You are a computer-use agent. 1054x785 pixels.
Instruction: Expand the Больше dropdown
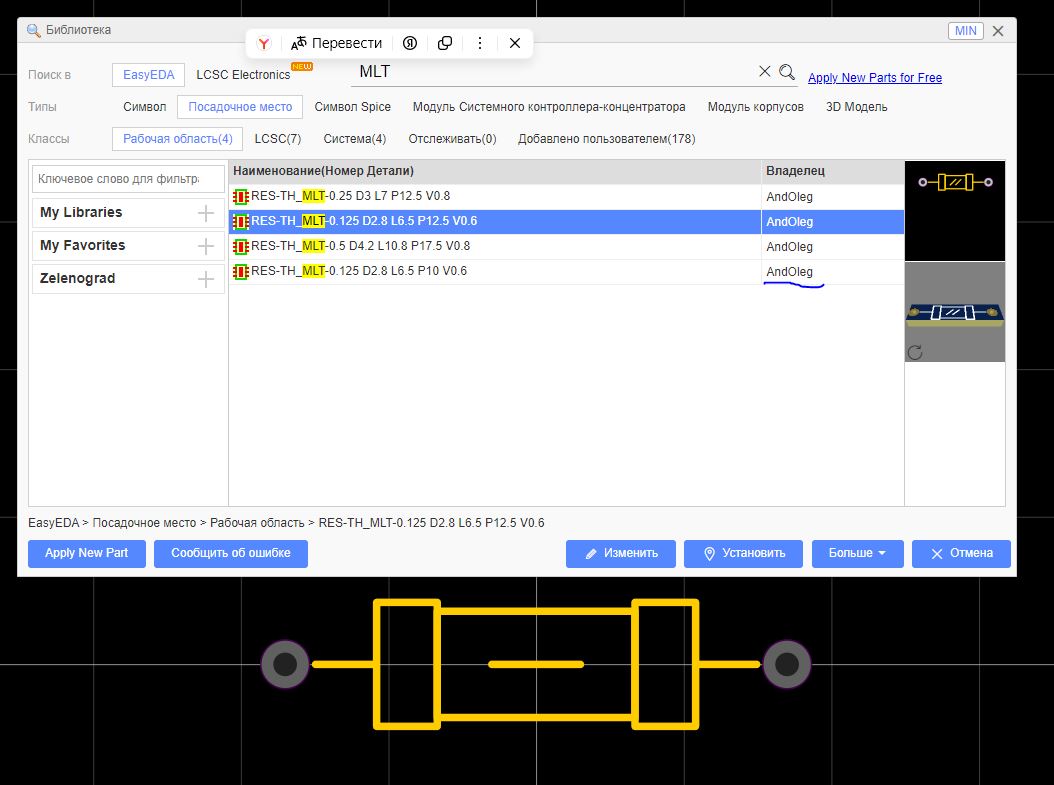pos(857,554)
